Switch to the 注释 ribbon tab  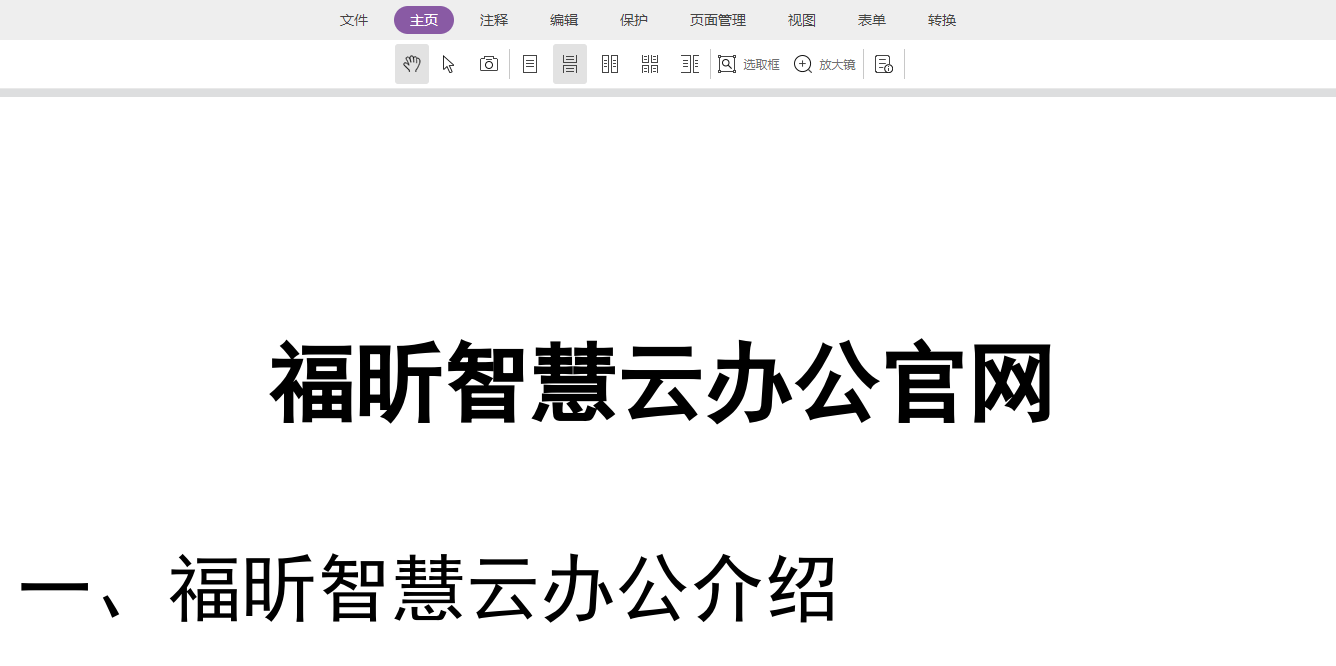(x=493, y=20)
